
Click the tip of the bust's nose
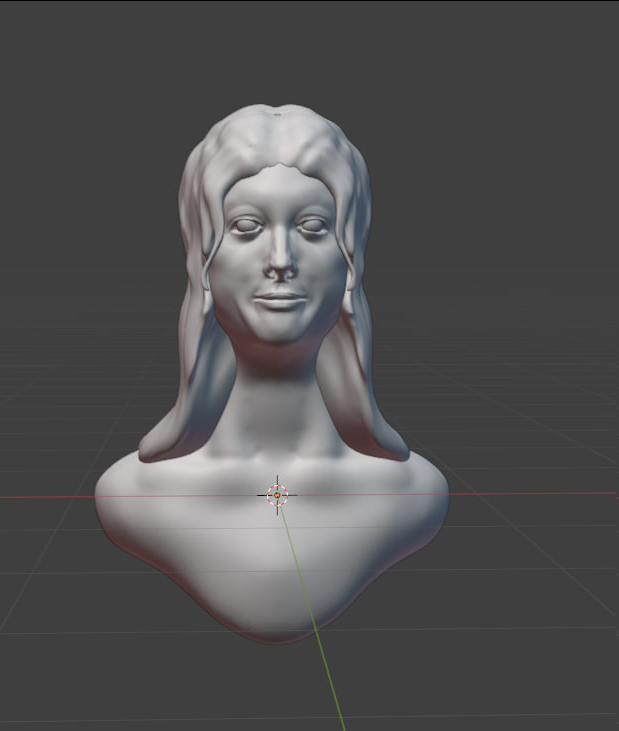(x=281, y=269)
